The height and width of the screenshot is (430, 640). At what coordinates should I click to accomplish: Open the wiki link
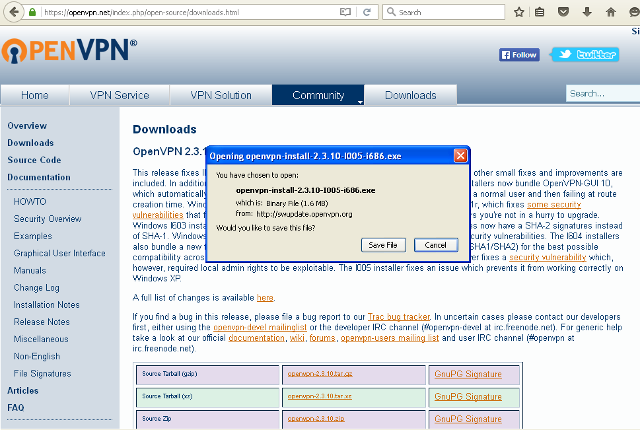coord(297,338)
